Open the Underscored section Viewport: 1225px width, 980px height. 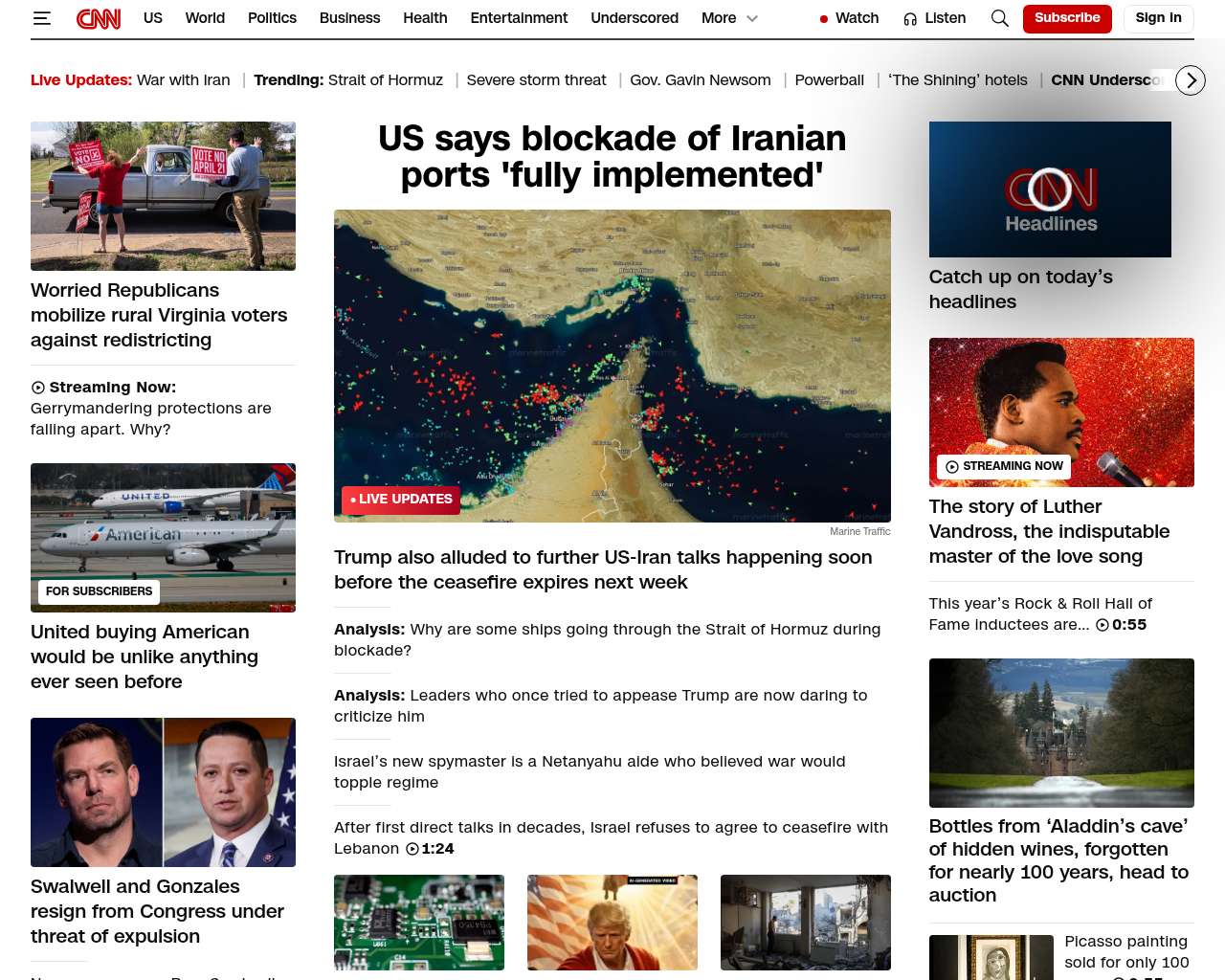[635, 18]
